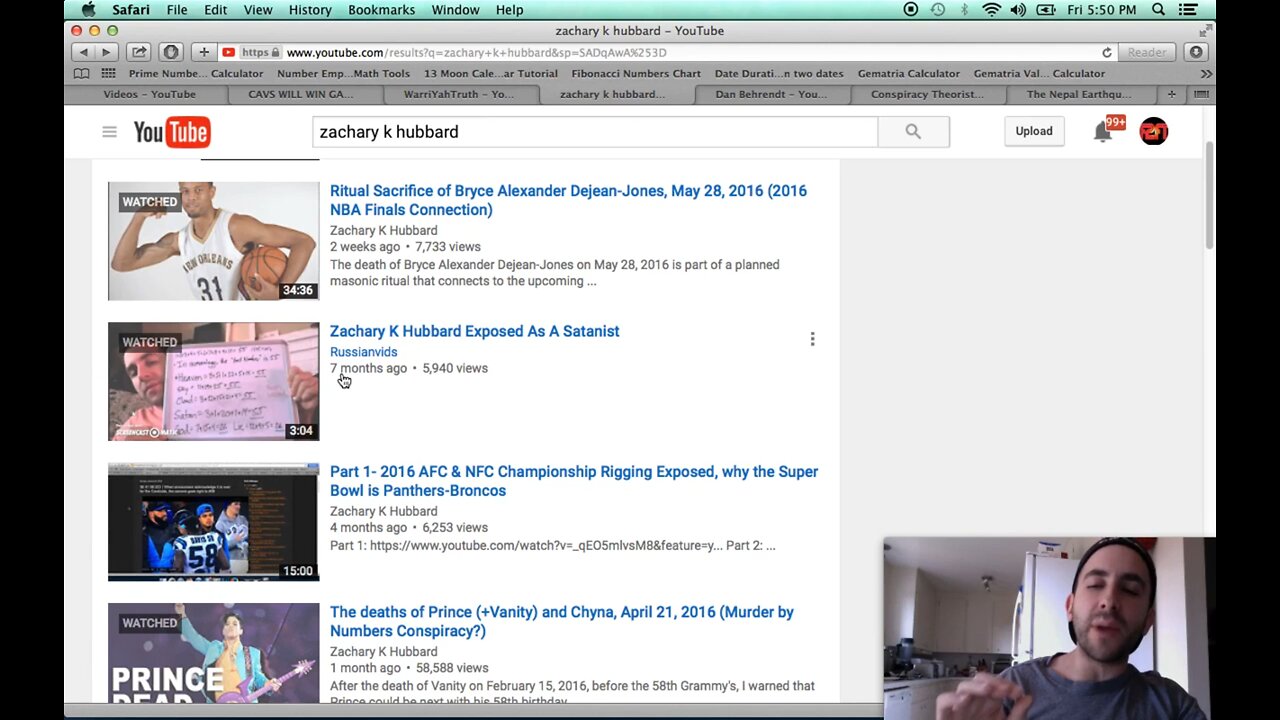Open the Number Emp...Math Tools bookmark

pyautogui.click(x=343, y=73)
